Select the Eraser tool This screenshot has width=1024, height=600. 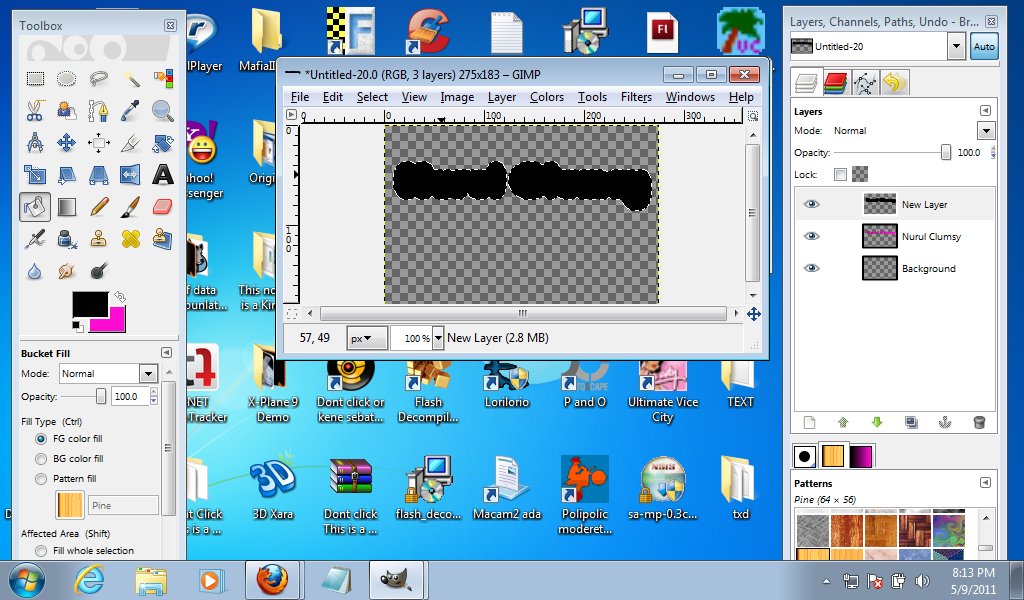(163, 207)
